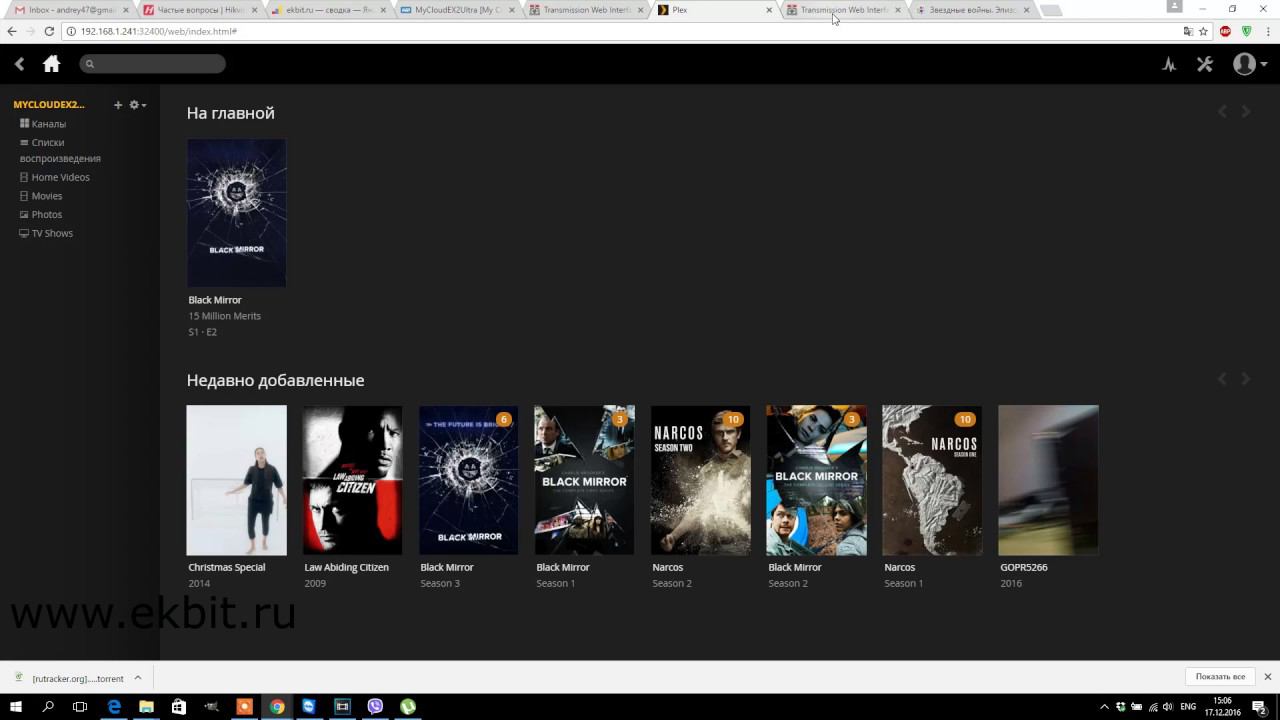
Task: Bookmark this page with the star icon
Action: tap(1203, 31)
